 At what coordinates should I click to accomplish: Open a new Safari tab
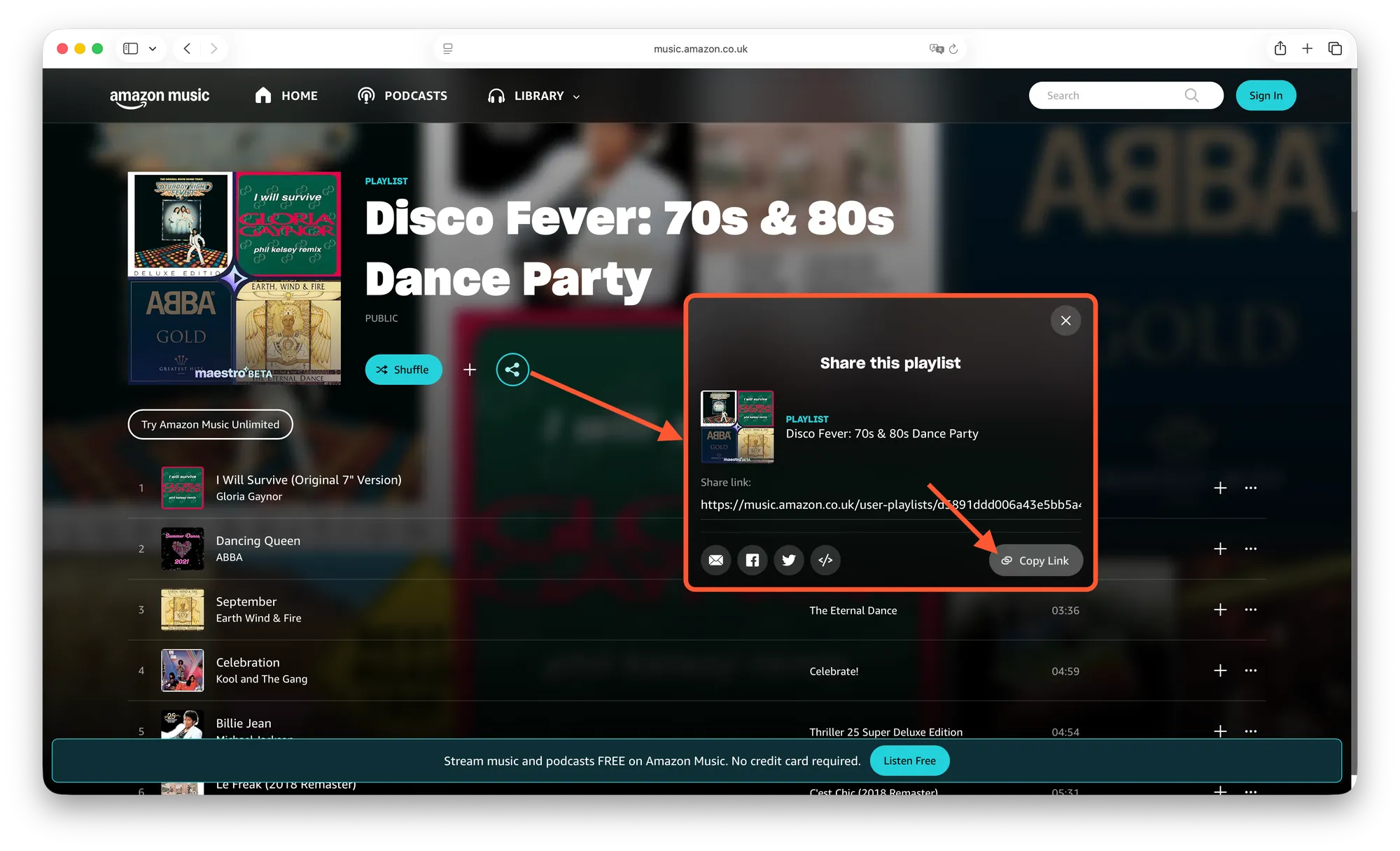1307,48
